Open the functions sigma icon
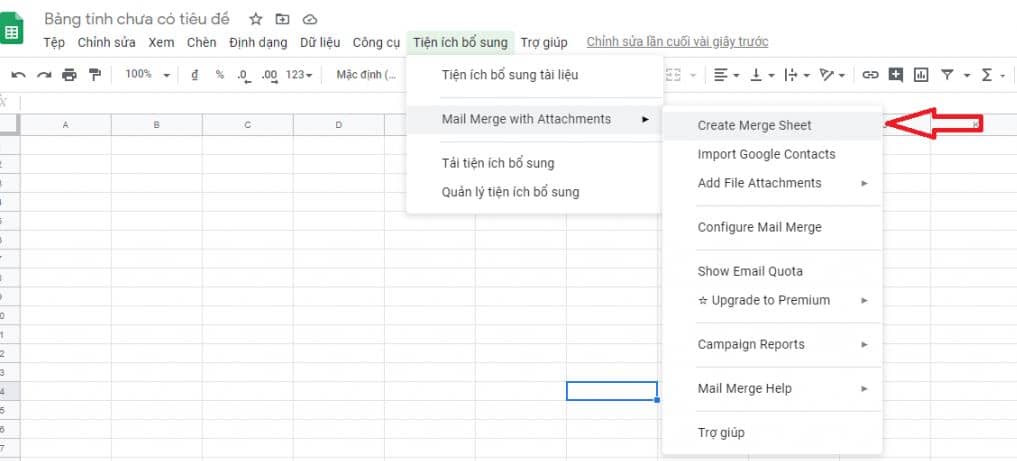The image size is (1017, 461). point(987,75)
